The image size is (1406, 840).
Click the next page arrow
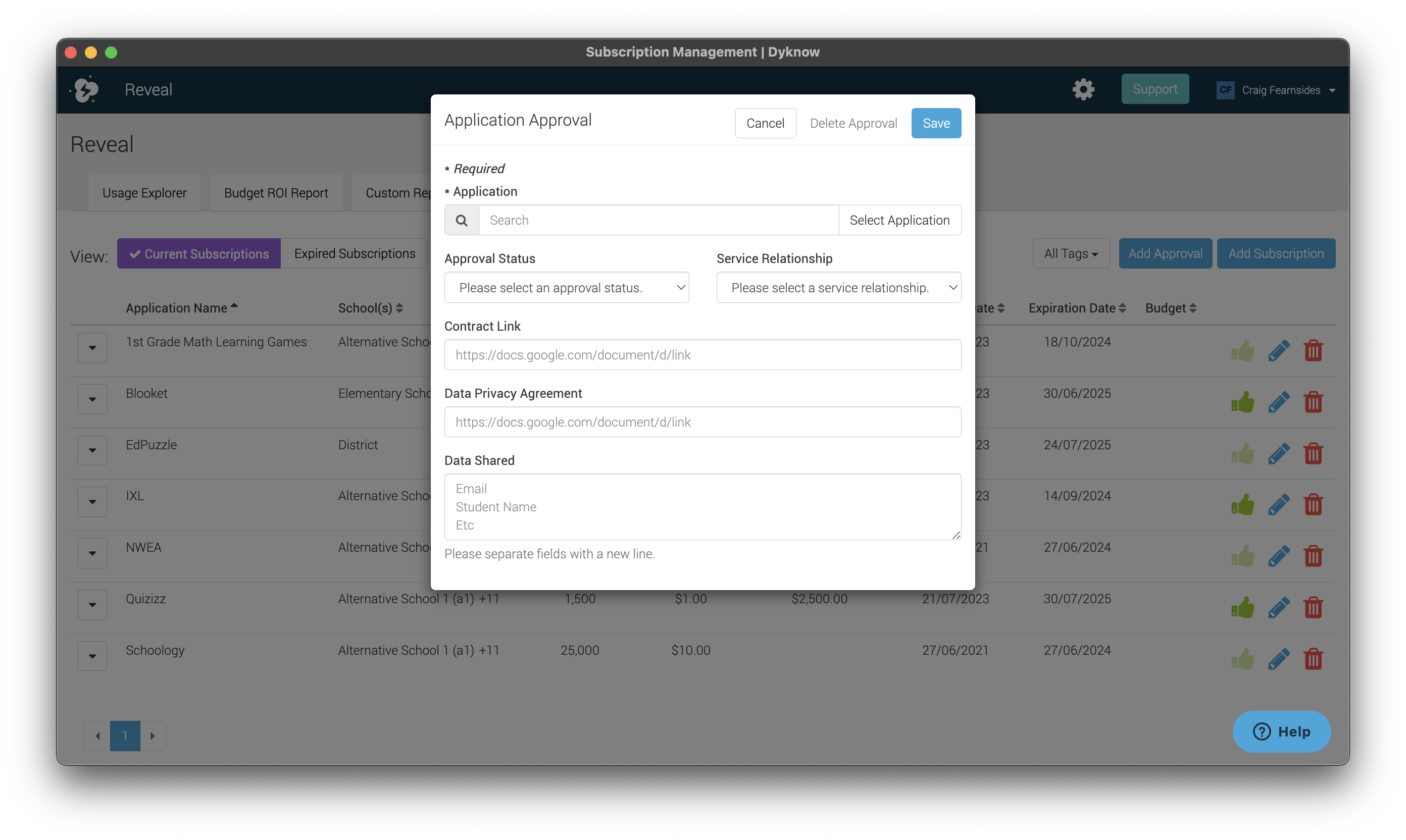tap(153, 736)
